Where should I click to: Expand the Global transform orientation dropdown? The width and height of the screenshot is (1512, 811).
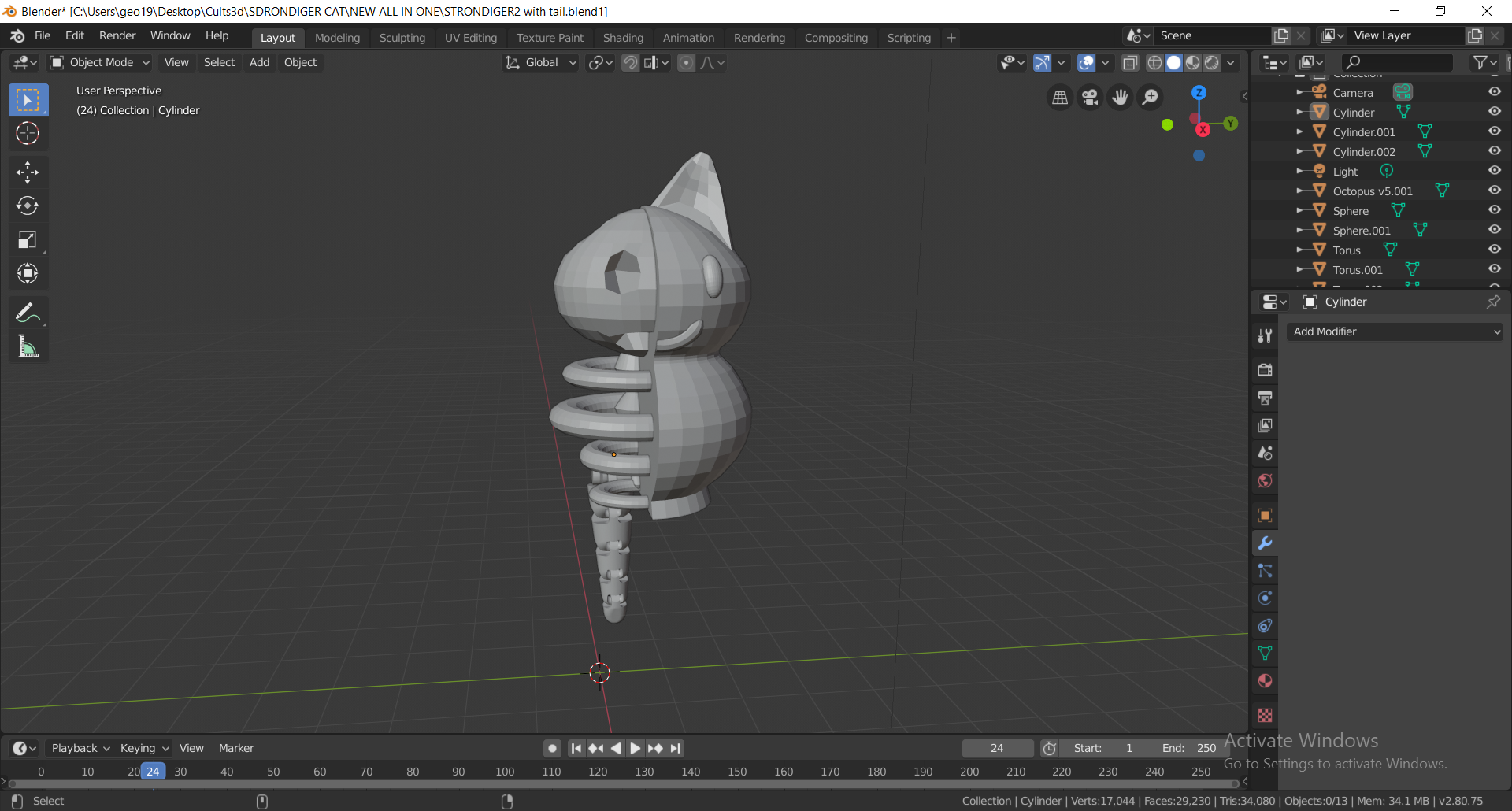(542, 62)
